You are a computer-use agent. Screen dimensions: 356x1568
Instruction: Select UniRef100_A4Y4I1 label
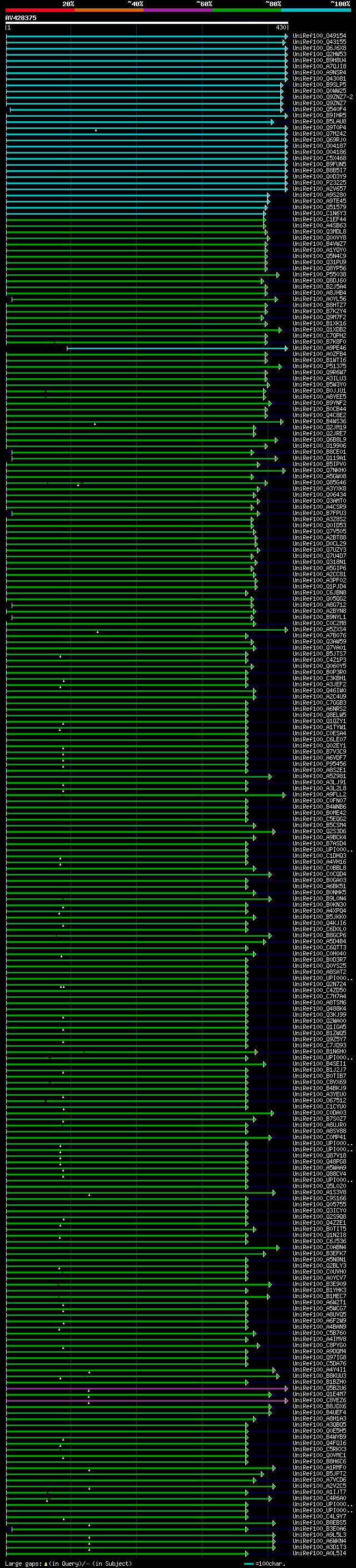[x=319, y=1370]
